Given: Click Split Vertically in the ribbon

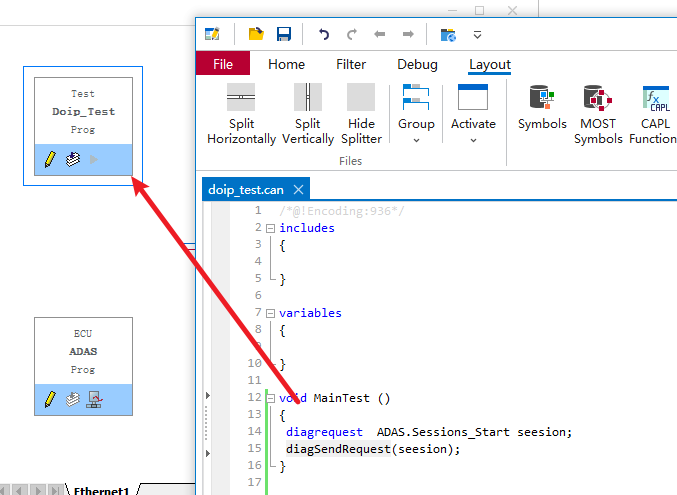Looking at the screenshot, I should coord(308,114).
